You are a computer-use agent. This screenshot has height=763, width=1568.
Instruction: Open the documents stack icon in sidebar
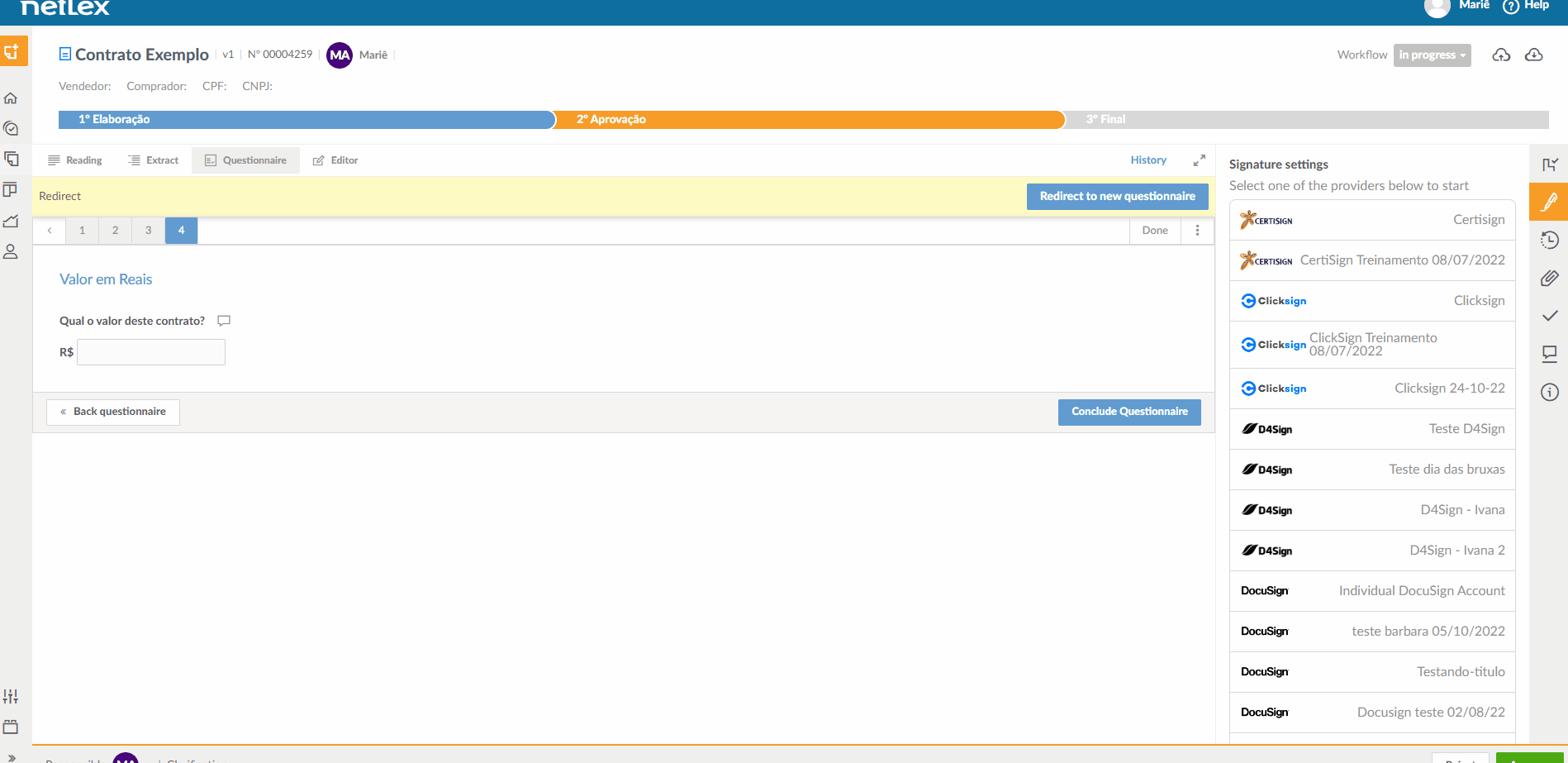tap(11, 159)
